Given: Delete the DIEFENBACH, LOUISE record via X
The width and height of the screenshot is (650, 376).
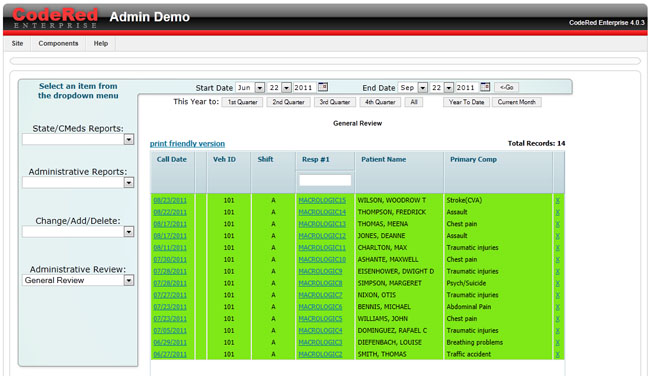Looking at the screenshot, I should pyautogui.click(x=558, y=343).
